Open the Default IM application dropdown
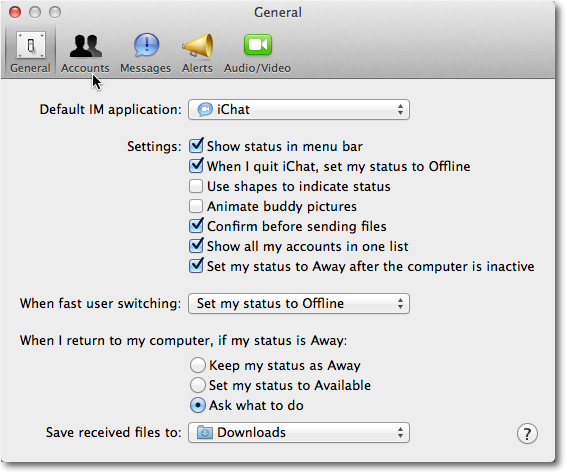Viewport: 567px width, 476px height. tap(299, 110)
